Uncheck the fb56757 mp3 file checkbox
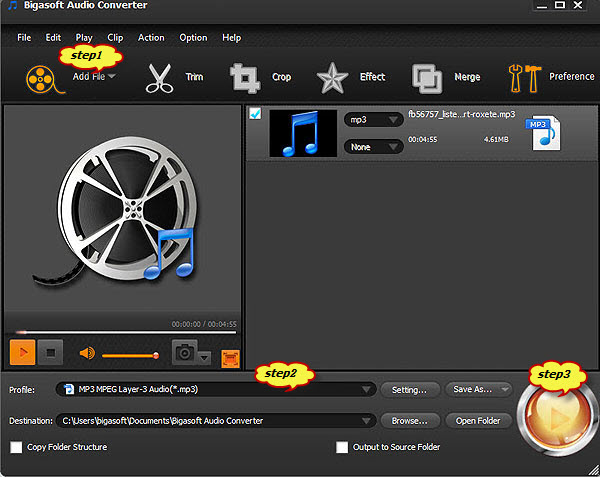This screenshot has width=600, height=477. (x=255, y=114)
